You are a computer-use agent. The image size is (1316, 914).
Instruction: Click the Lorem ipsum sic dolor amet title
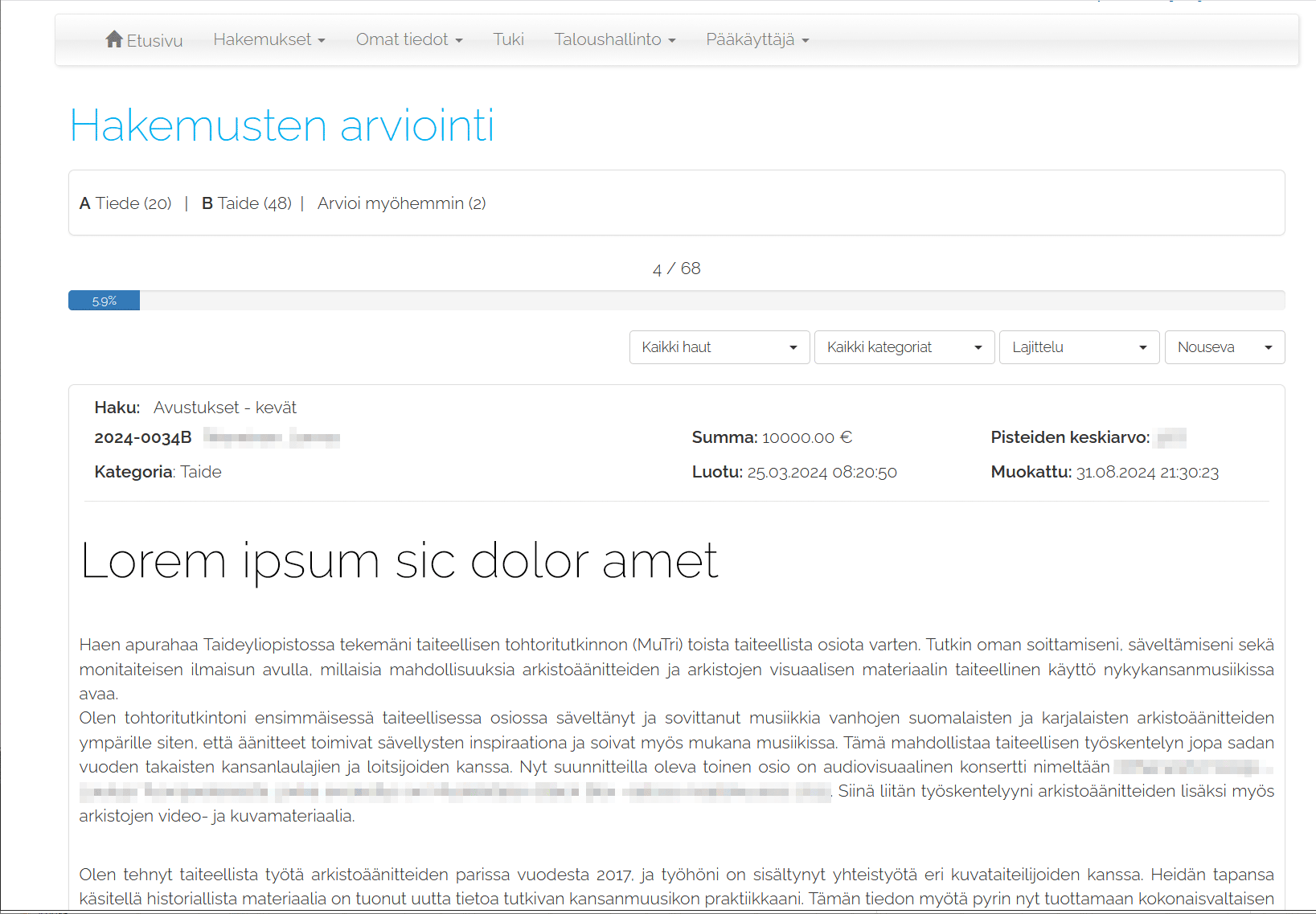pos(399,560)
